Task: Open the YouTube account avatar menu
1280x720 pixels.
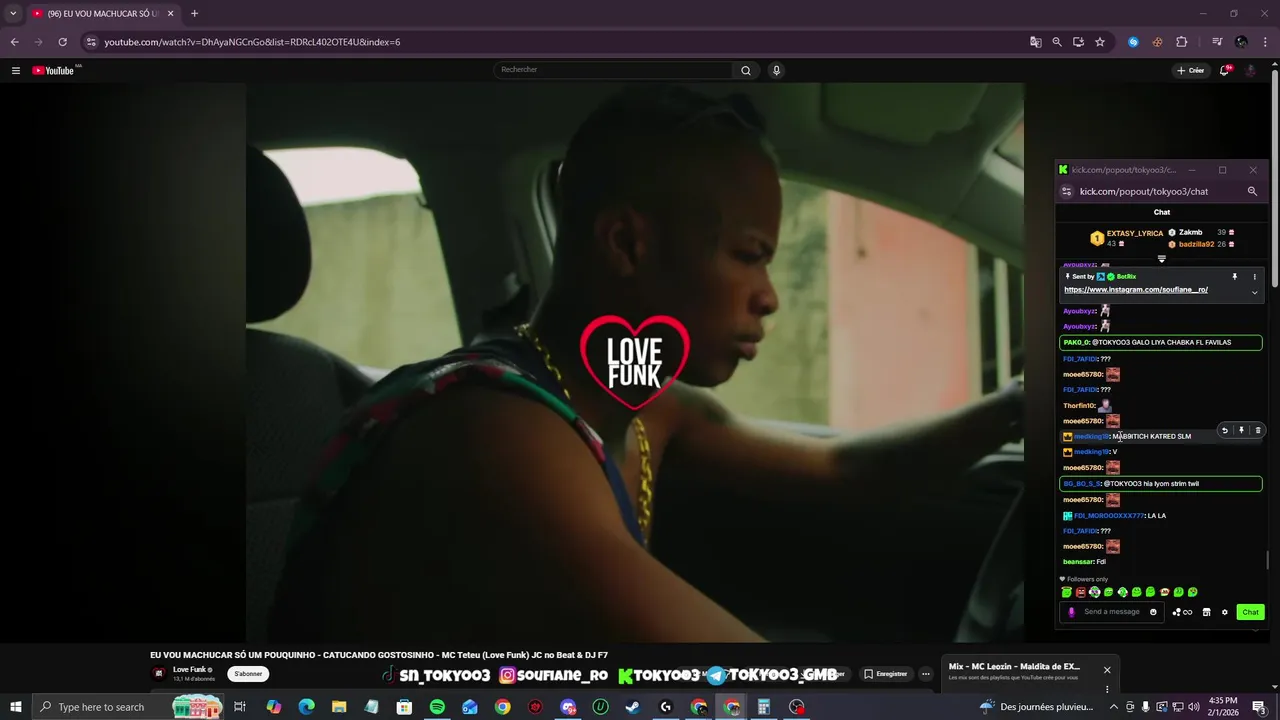Action: click(x=1250, y=70)
